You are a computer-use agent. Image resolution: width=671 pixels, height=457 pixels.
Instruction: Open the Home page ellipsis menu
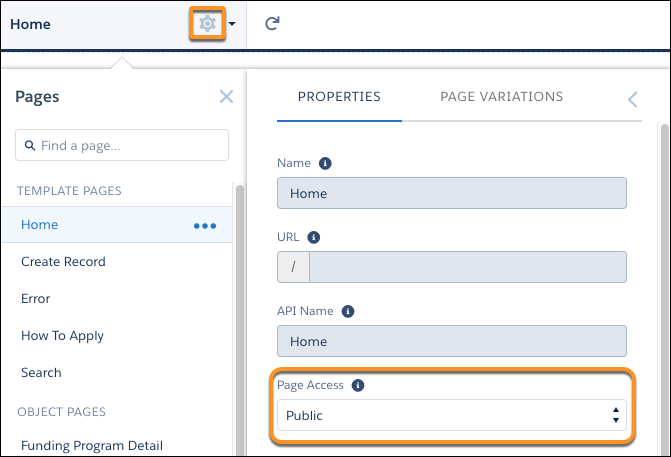205,226
